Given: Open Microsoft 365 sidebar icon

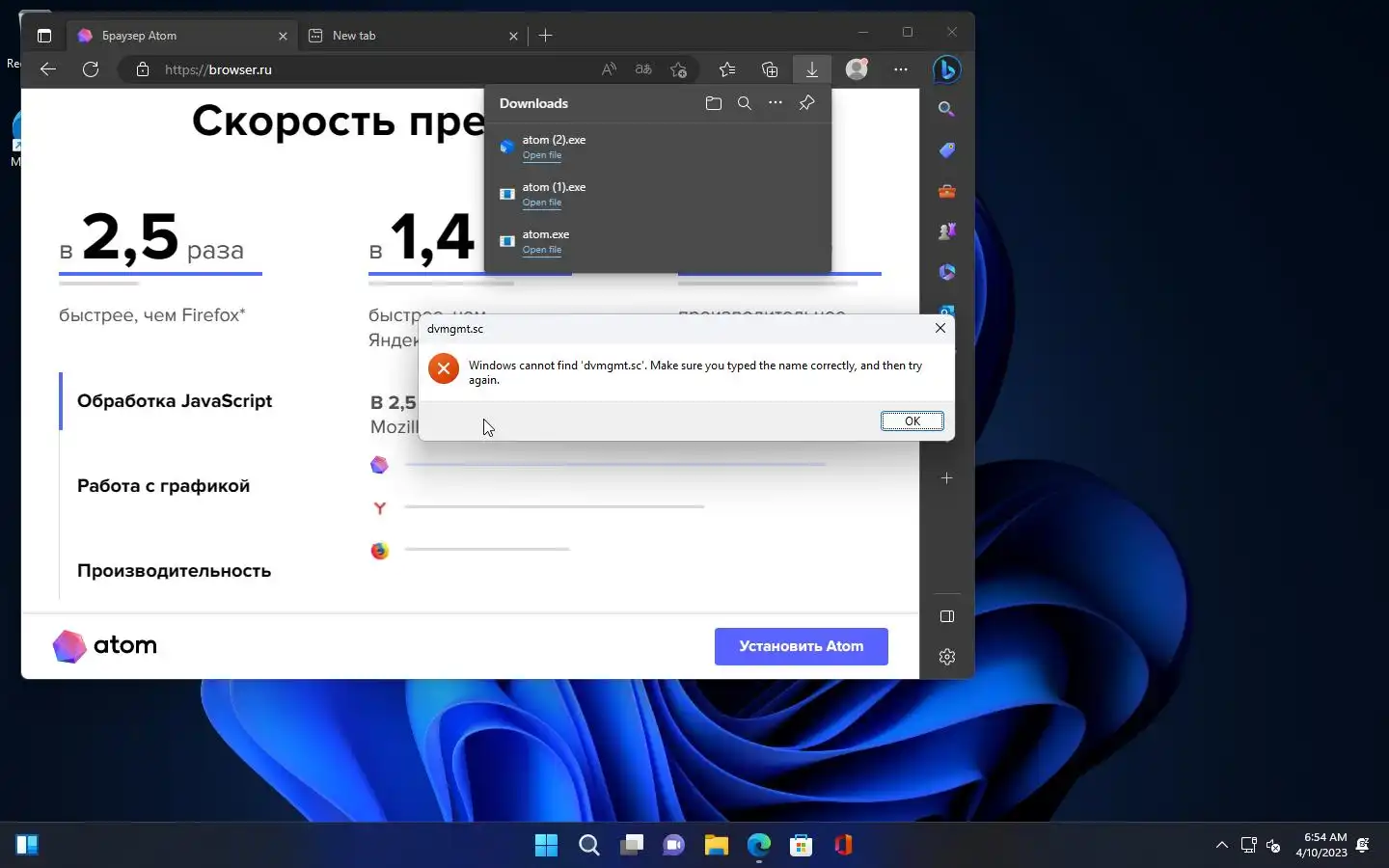Looking at the screenshot, I should tap(947, 272).
